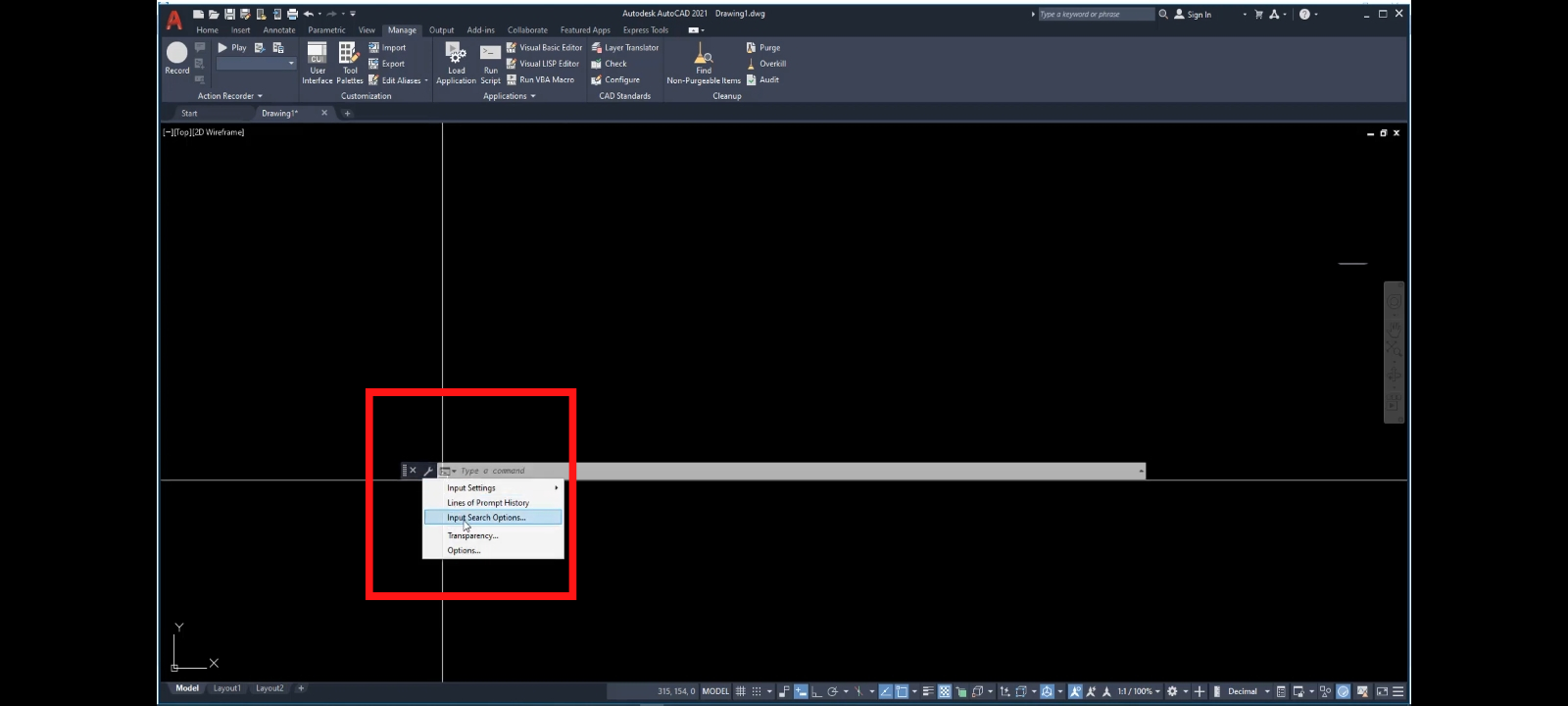Open the action macro name combo box
Viewport: 1568px width, 706px height.
[x=256, y=63]
